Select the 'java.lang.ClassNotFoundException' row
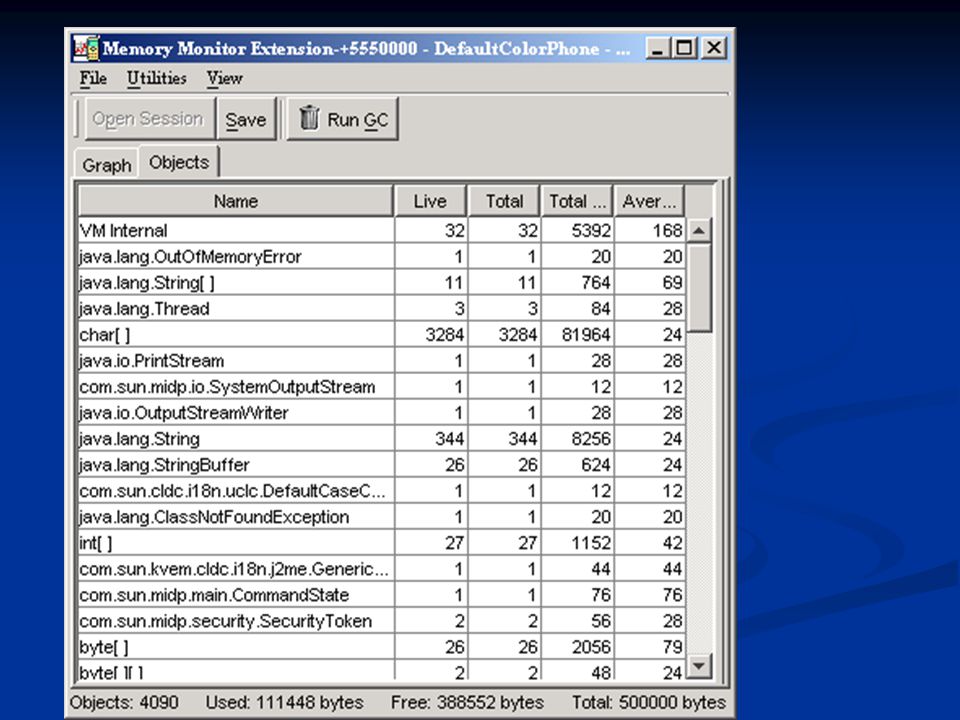This screenshot has height=720, width=960. 381,517
